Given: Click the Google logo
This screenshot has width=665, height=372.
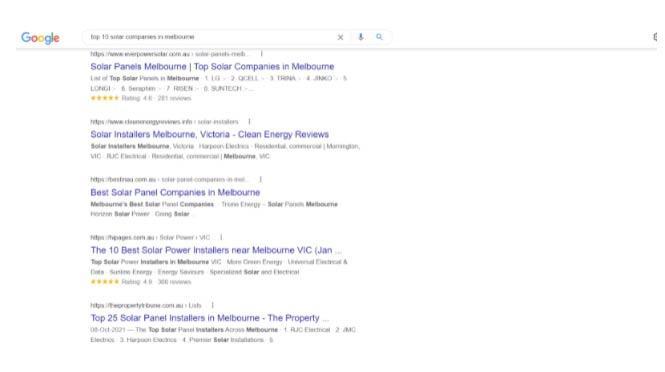Looking at the screenshot, I should (x=40, y=38).
